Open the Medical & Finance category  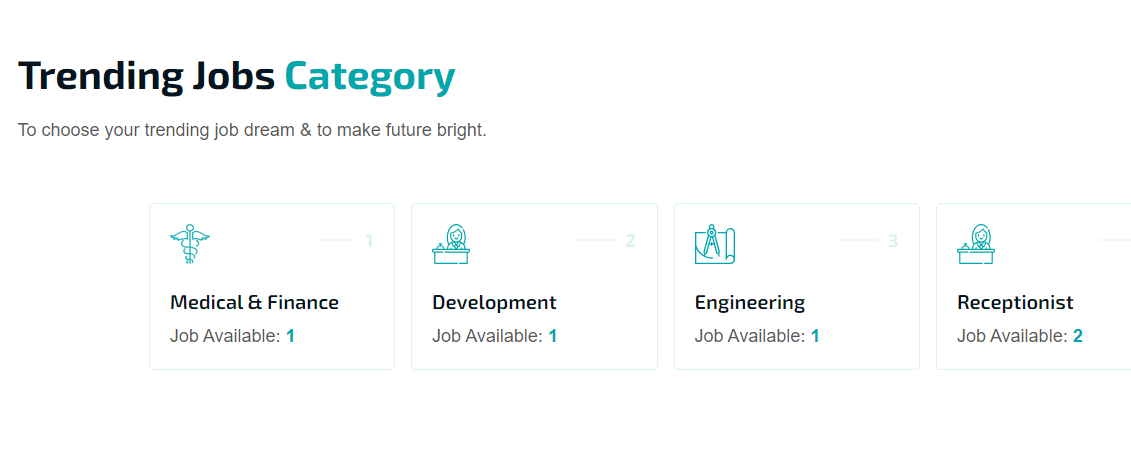pos(254,302)
